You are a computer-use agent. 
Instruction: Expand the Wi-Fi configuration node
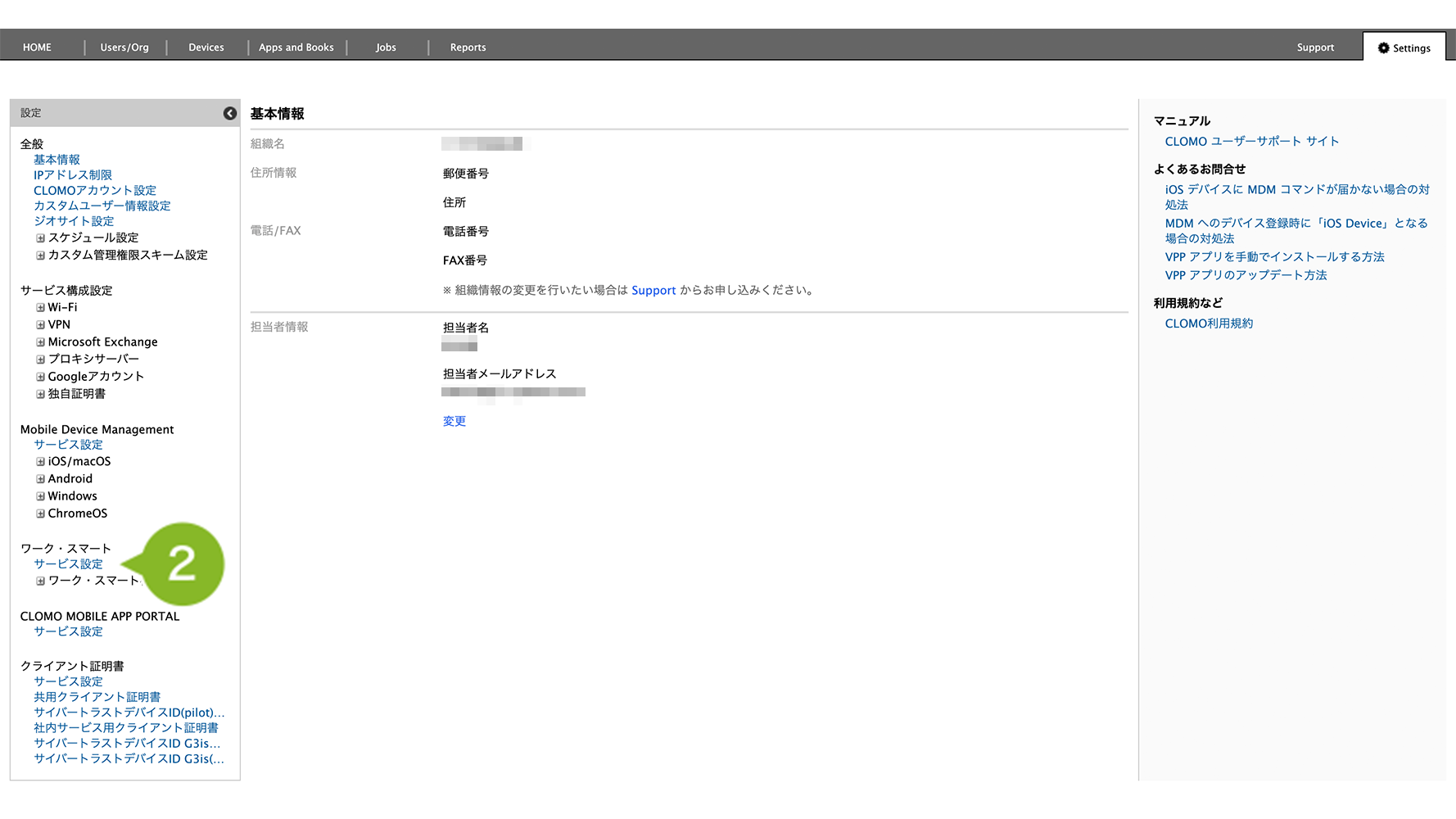pyautogui.click(x=40, y=308)
